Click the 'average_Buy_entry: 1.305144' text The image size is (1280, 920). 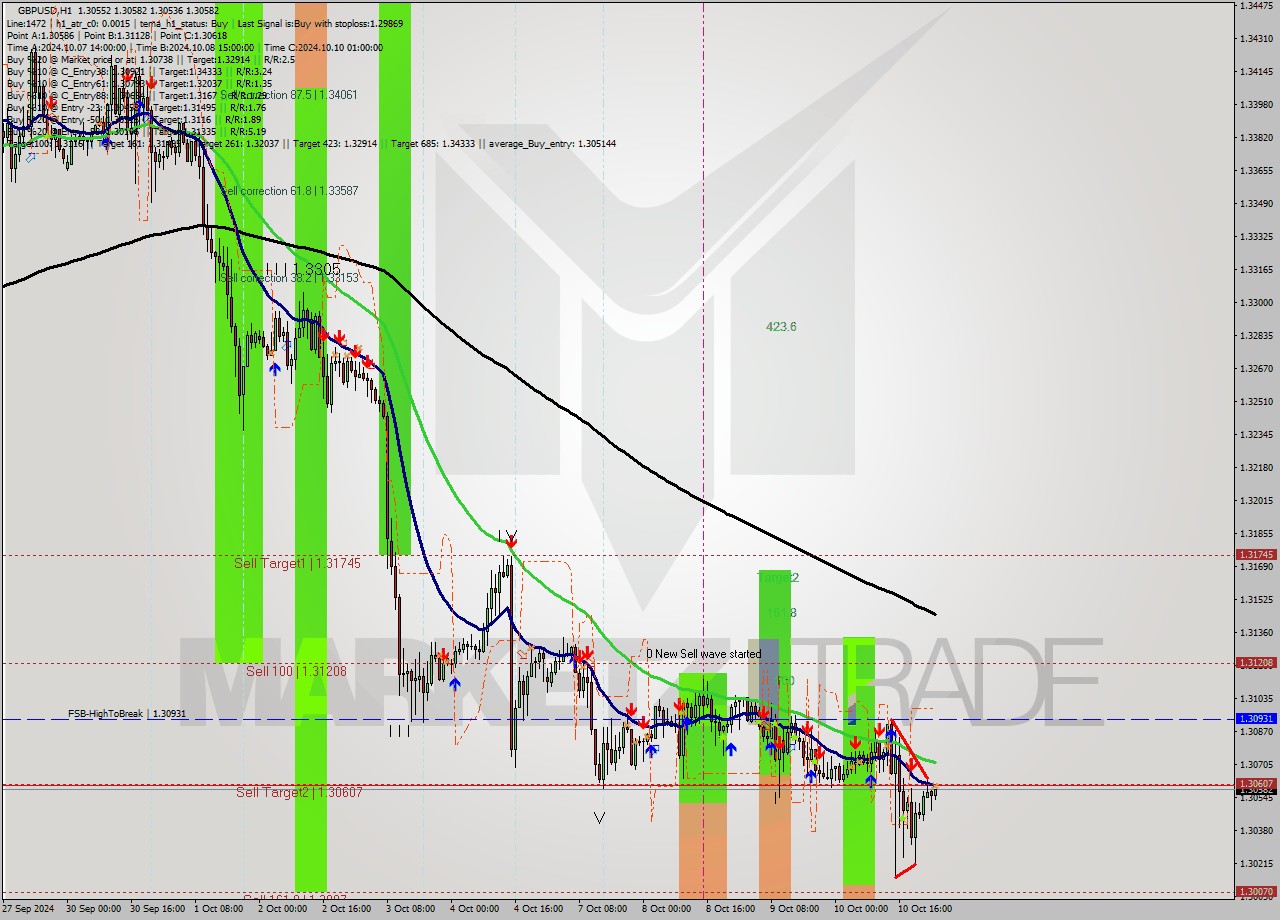pyautogui.click(x=552, y=143)
